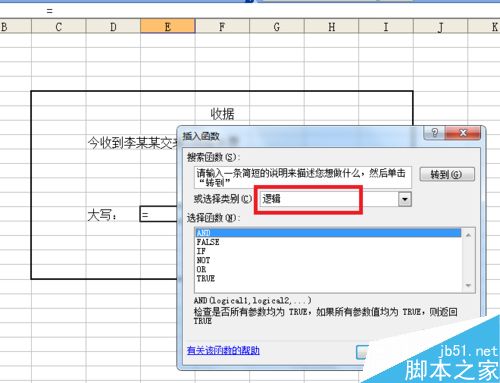500x383 pixels.
Task: Select column C header
Action: coord(59,26)
